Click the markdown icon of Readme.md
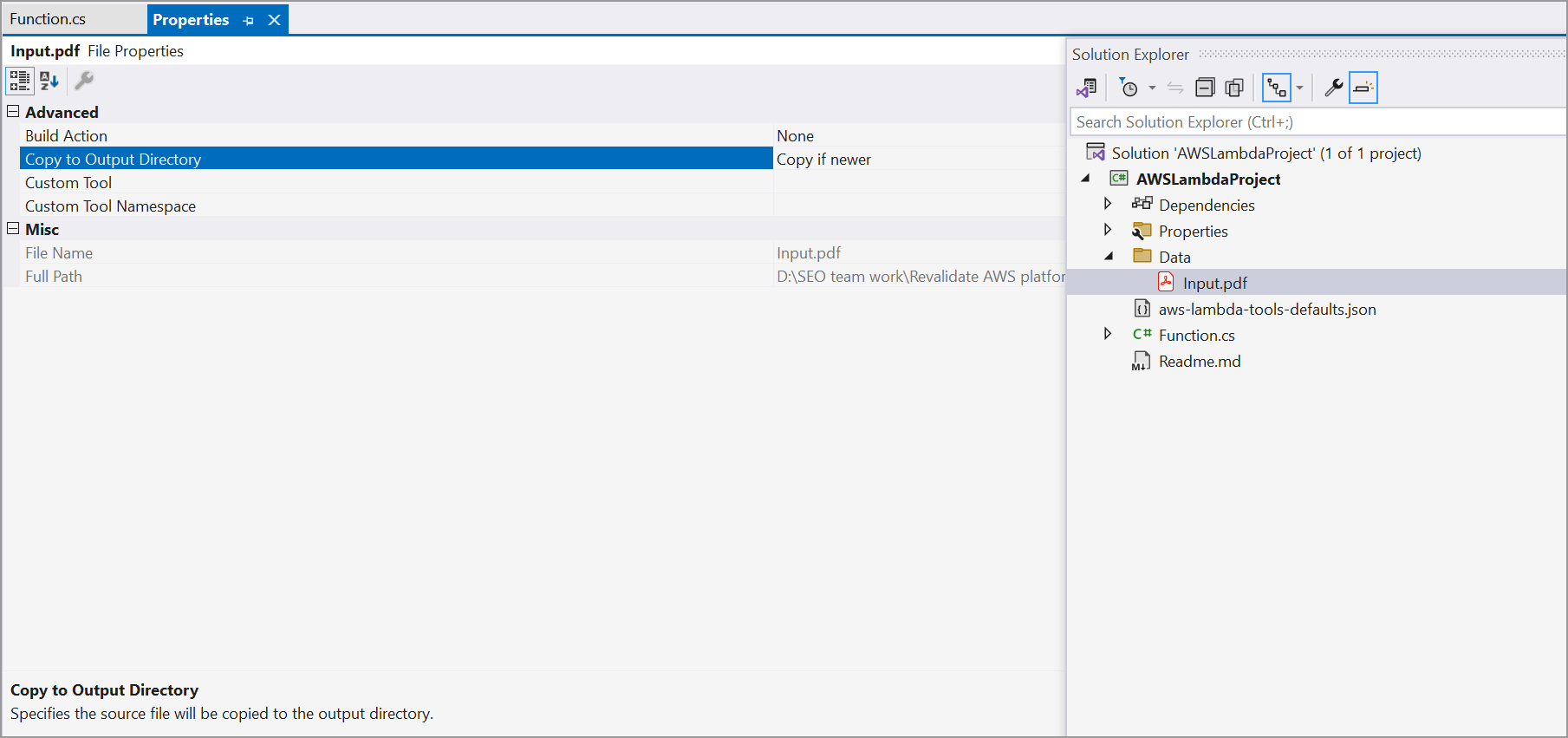 coord(1142,361)
